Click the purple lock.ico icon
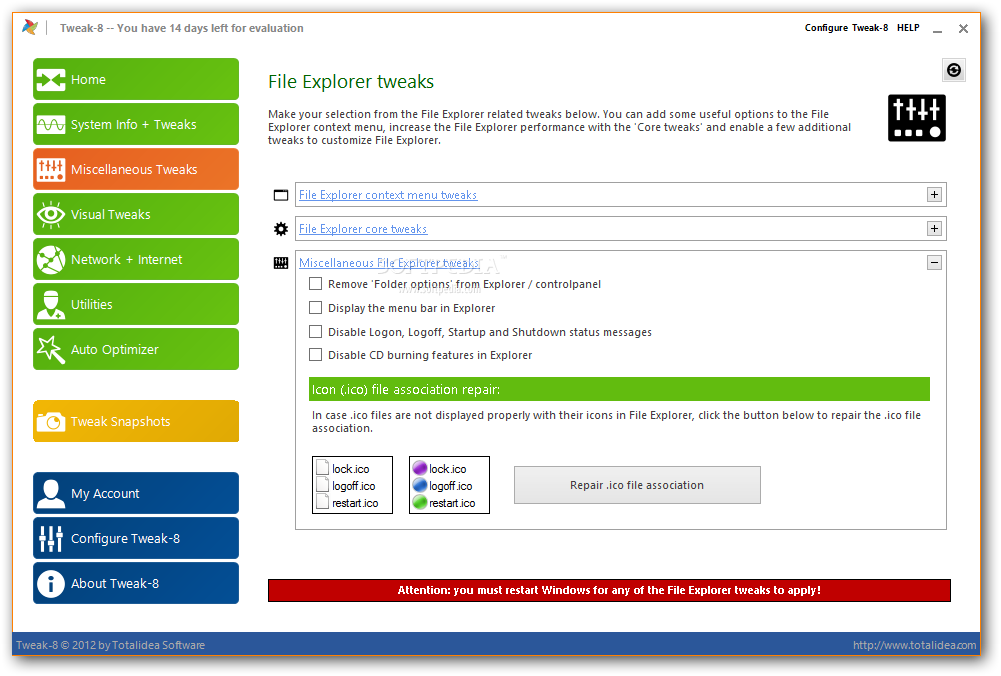Viewport: 1001px width, 676px height. tap(419, 469)
